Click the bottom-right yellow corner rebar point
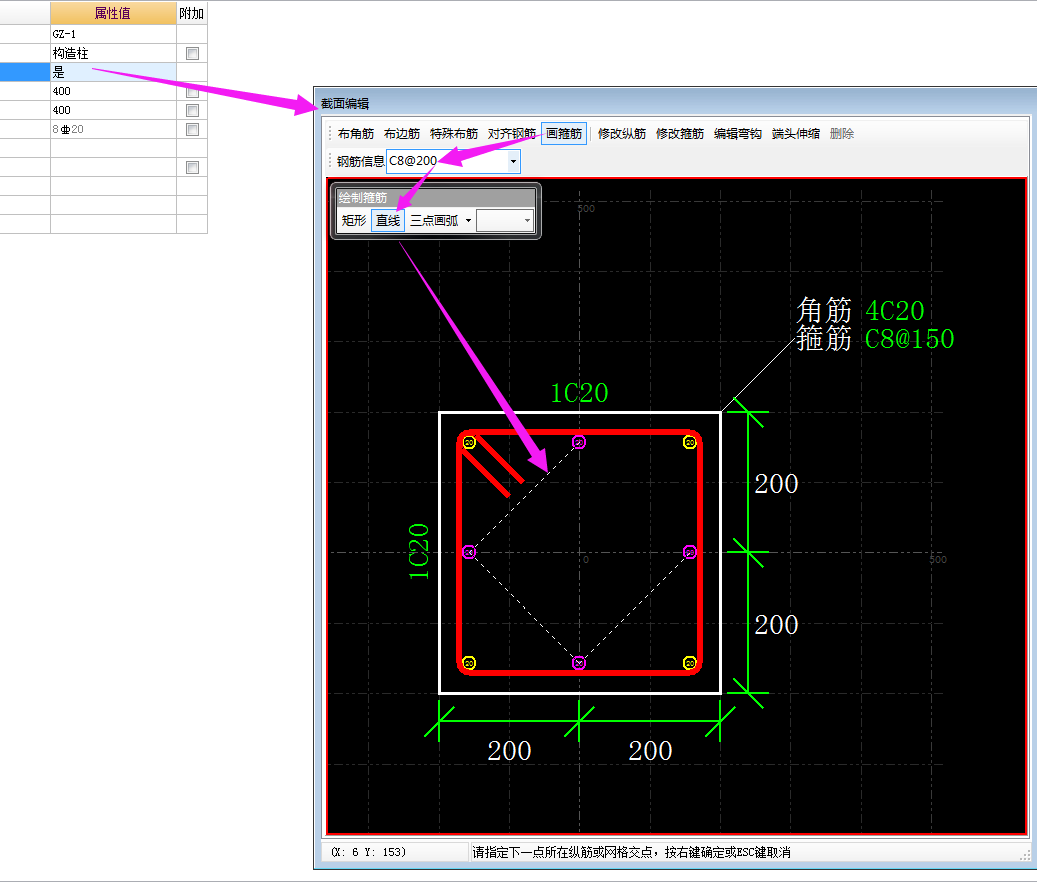Image resolution: width=1037 pixels, height=884 pixels. 690,663
